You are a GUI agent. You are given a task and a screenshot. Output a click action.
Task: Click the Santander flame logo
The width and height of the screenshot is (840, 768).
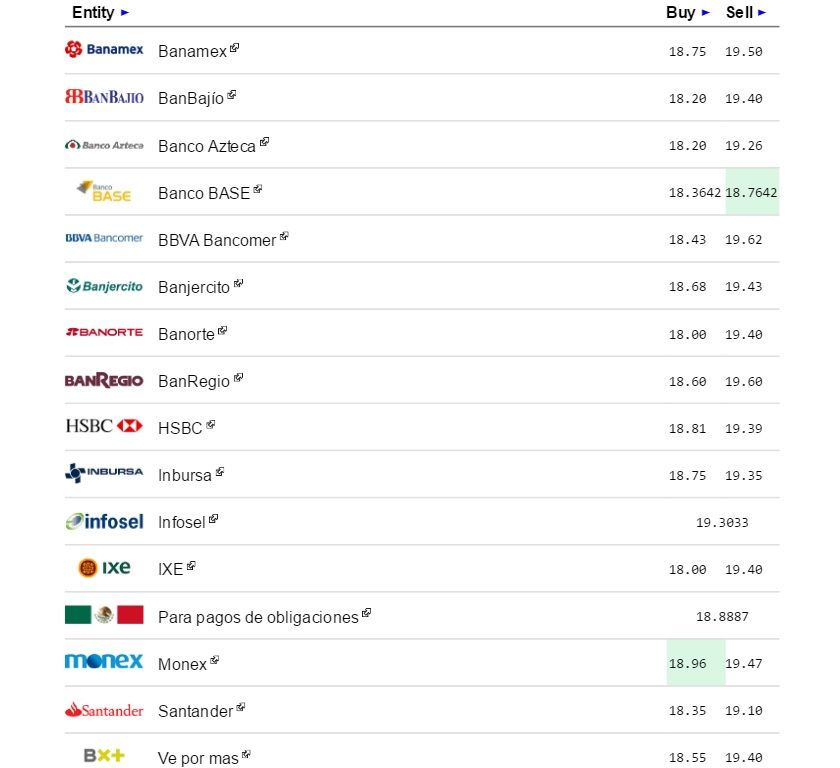click(104, 710)
